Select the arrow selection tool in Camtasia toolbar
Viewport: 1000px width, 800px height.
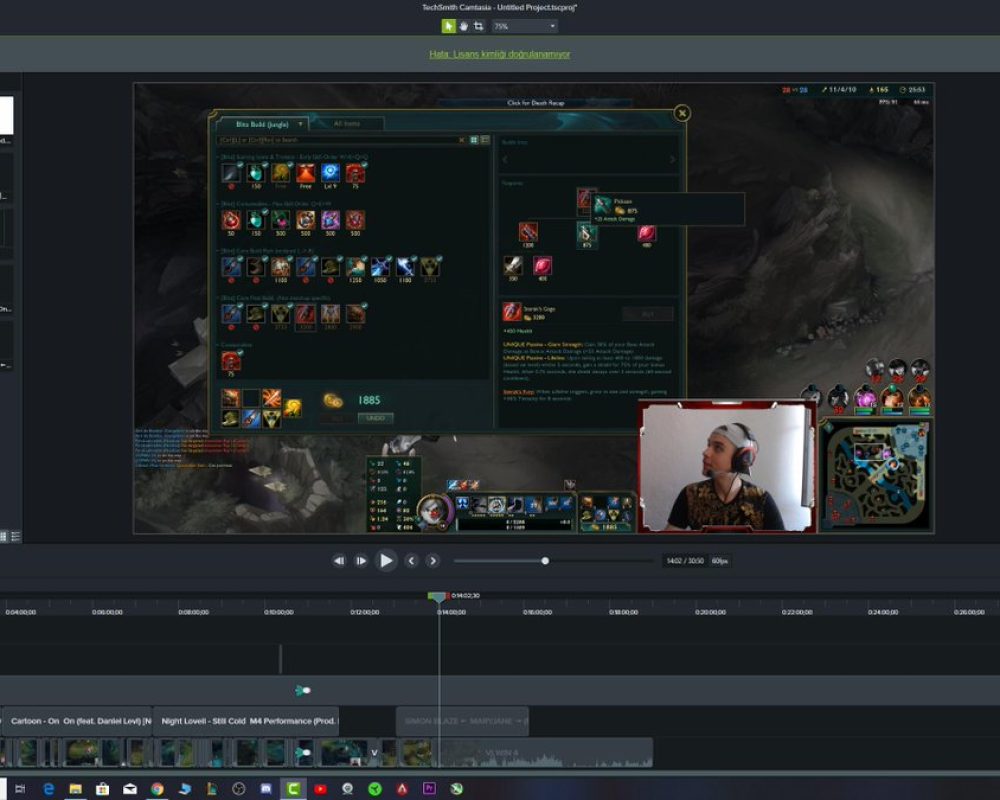pyautogui.click(x=450, y=26)
